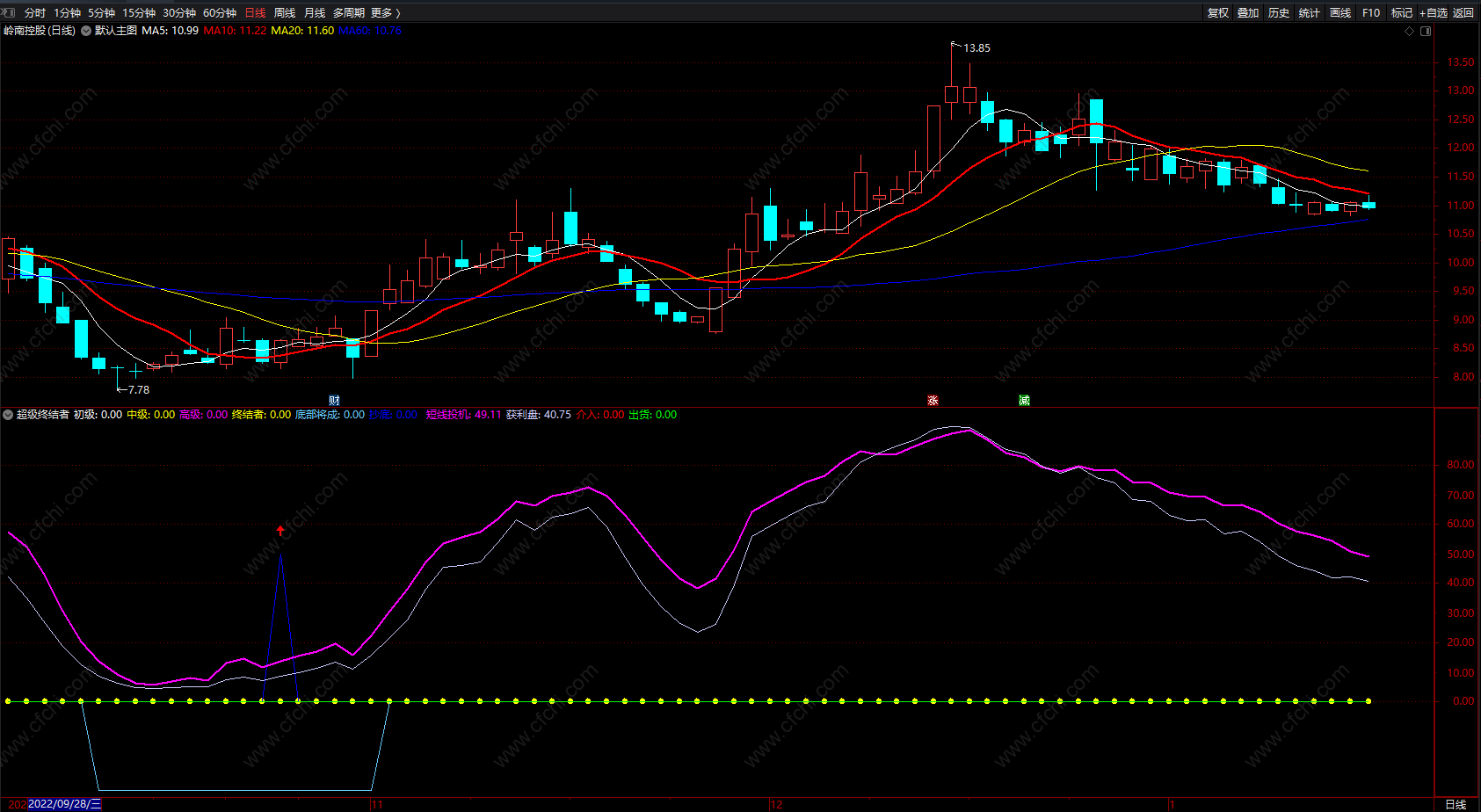
Task: Switch to the 周线 weekly tab
Action: pyautogui.click(x=285, y=13)
